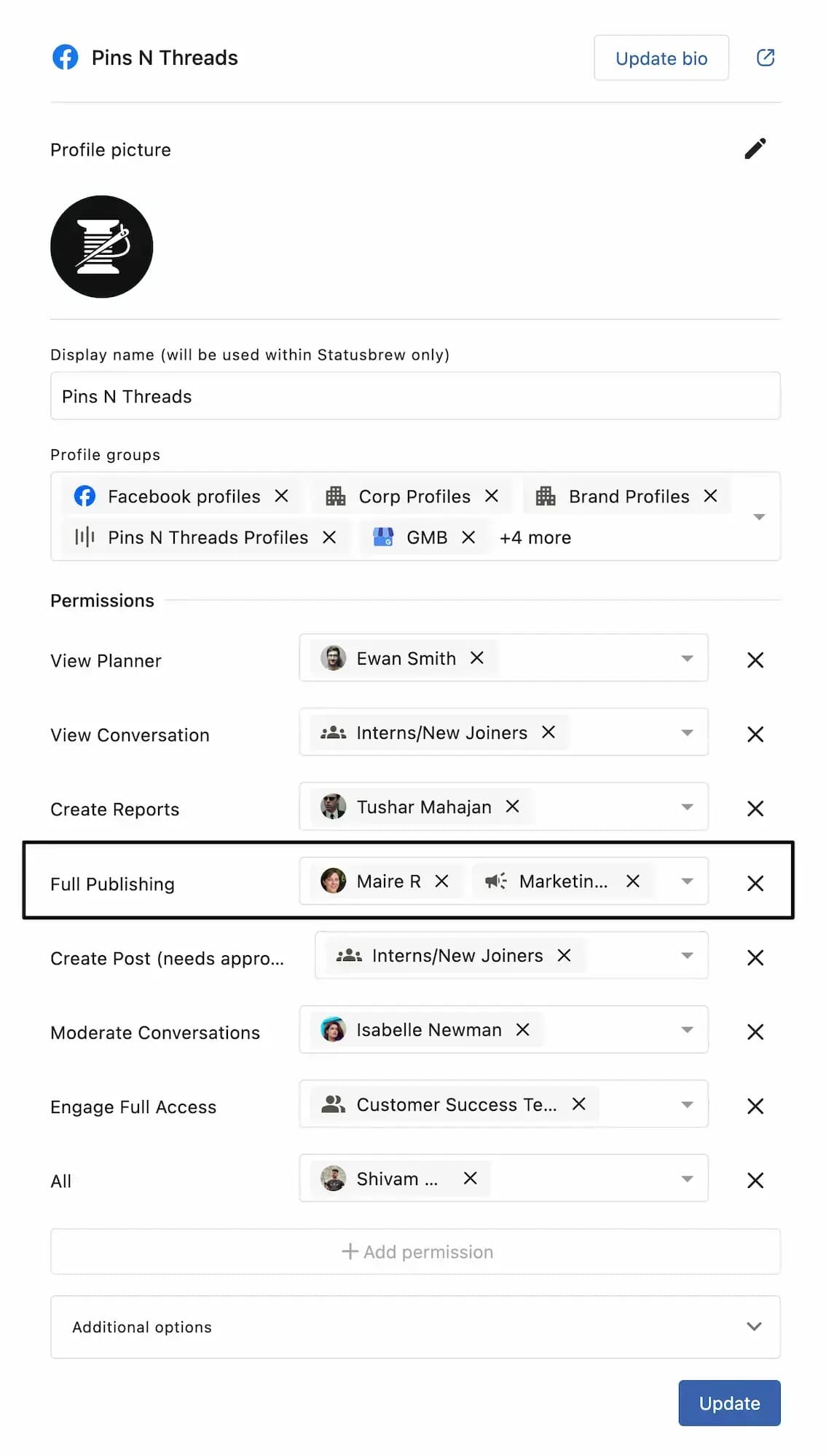Expand the Profile groups dropdown

tap(759, 517)
